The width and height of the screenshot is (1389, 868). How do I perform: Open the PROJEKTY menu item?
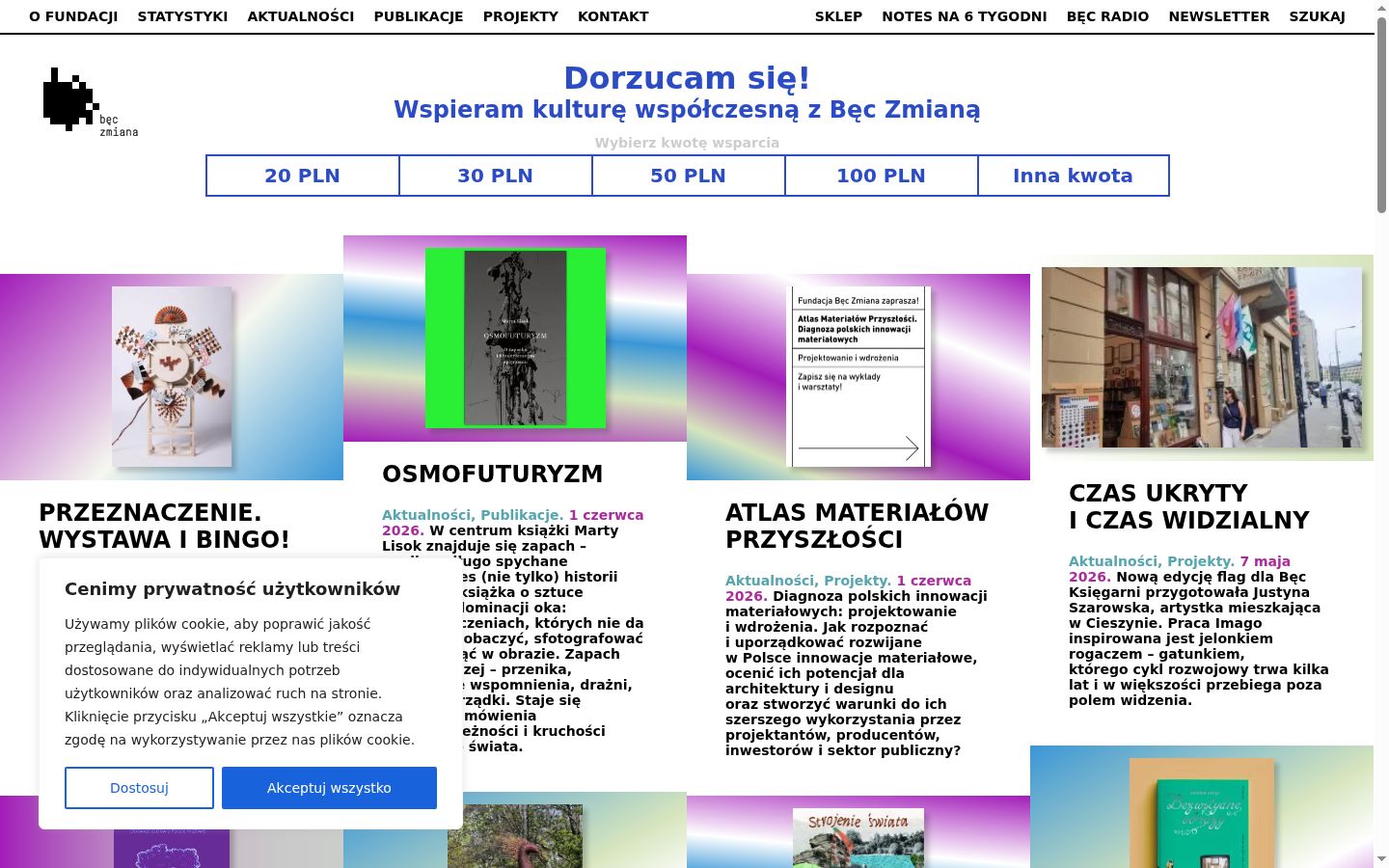point(521,16)
